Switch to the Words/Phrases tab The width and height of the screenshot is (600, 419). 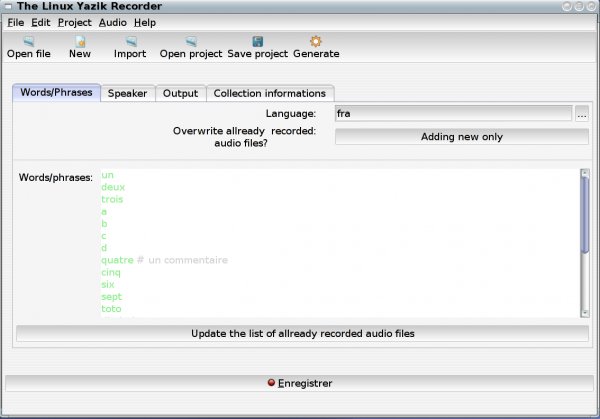click(56, 92)
